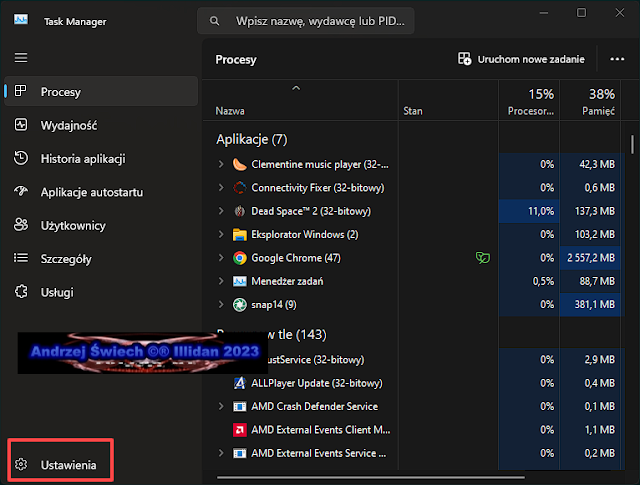Image resolution: width=640 pixels, height=485 pixels.
Task: Click the Google Chrome icon
Action: 240,258
